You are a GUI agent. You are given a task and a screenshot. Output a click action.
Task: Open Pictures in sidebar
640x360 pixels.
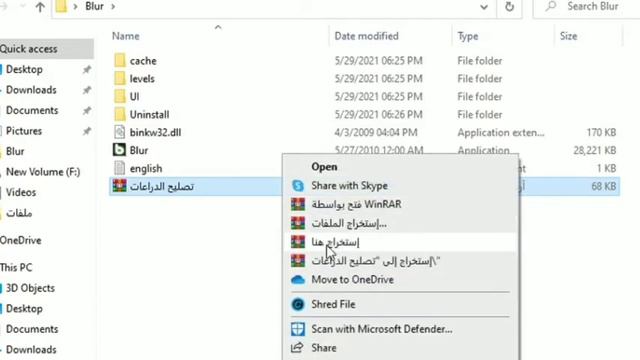point(24,131)
